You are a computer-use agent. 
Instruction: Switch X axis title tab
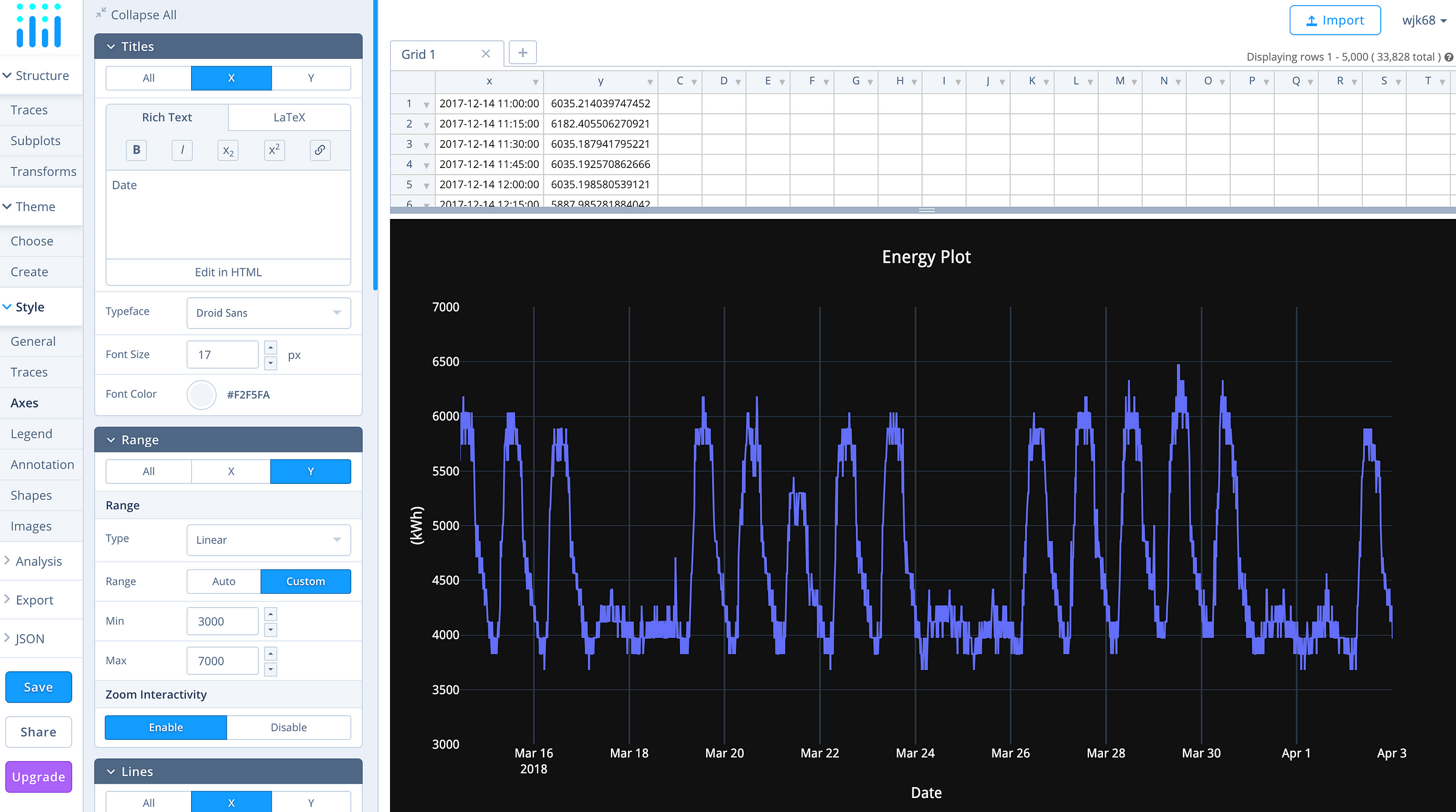coord(230,76)
